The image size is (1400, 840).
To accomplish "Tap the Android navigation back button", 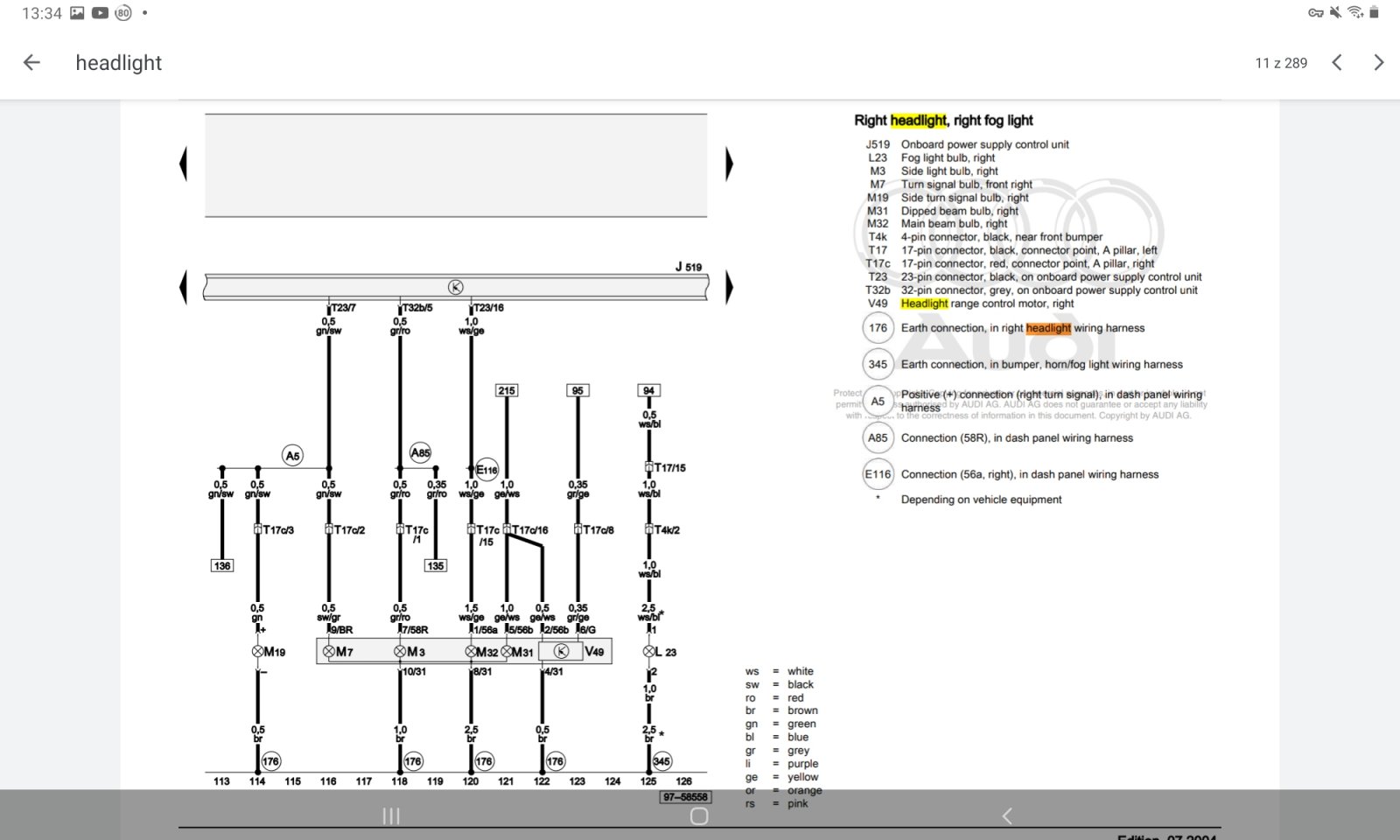I will (1007, 815).
